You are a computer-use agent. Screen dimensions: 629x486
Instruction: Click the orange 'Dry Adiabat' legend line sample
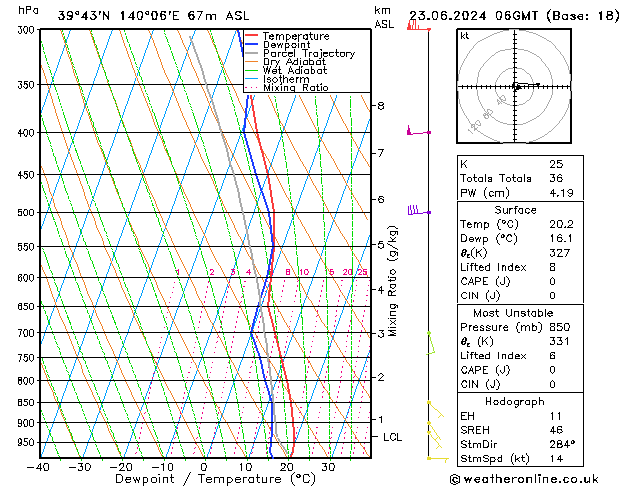click(x=251, y=62)
